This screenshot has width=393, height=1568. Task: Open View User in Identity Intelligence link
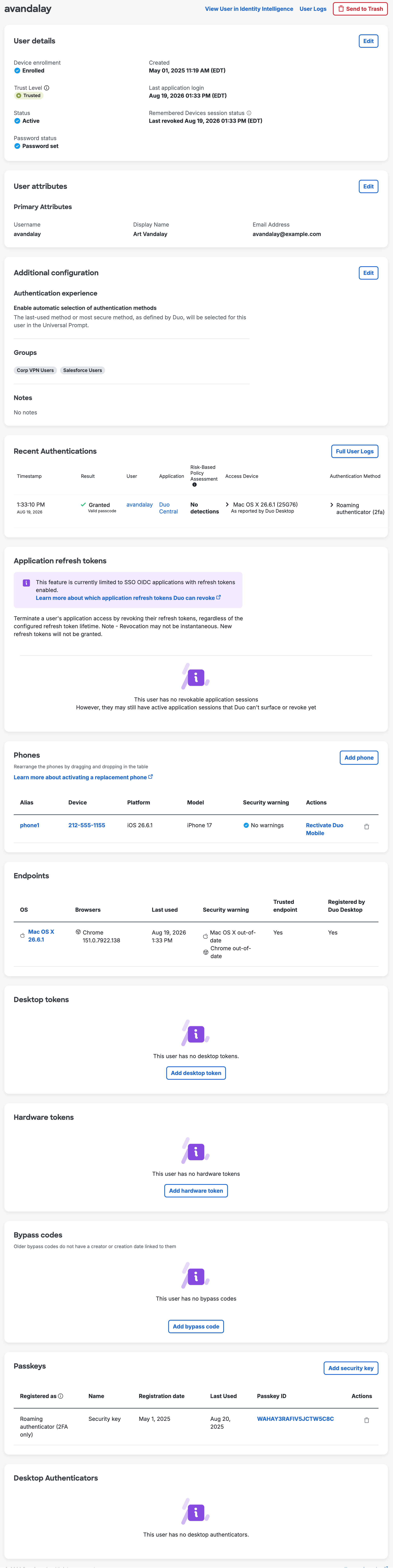point(249,9)
